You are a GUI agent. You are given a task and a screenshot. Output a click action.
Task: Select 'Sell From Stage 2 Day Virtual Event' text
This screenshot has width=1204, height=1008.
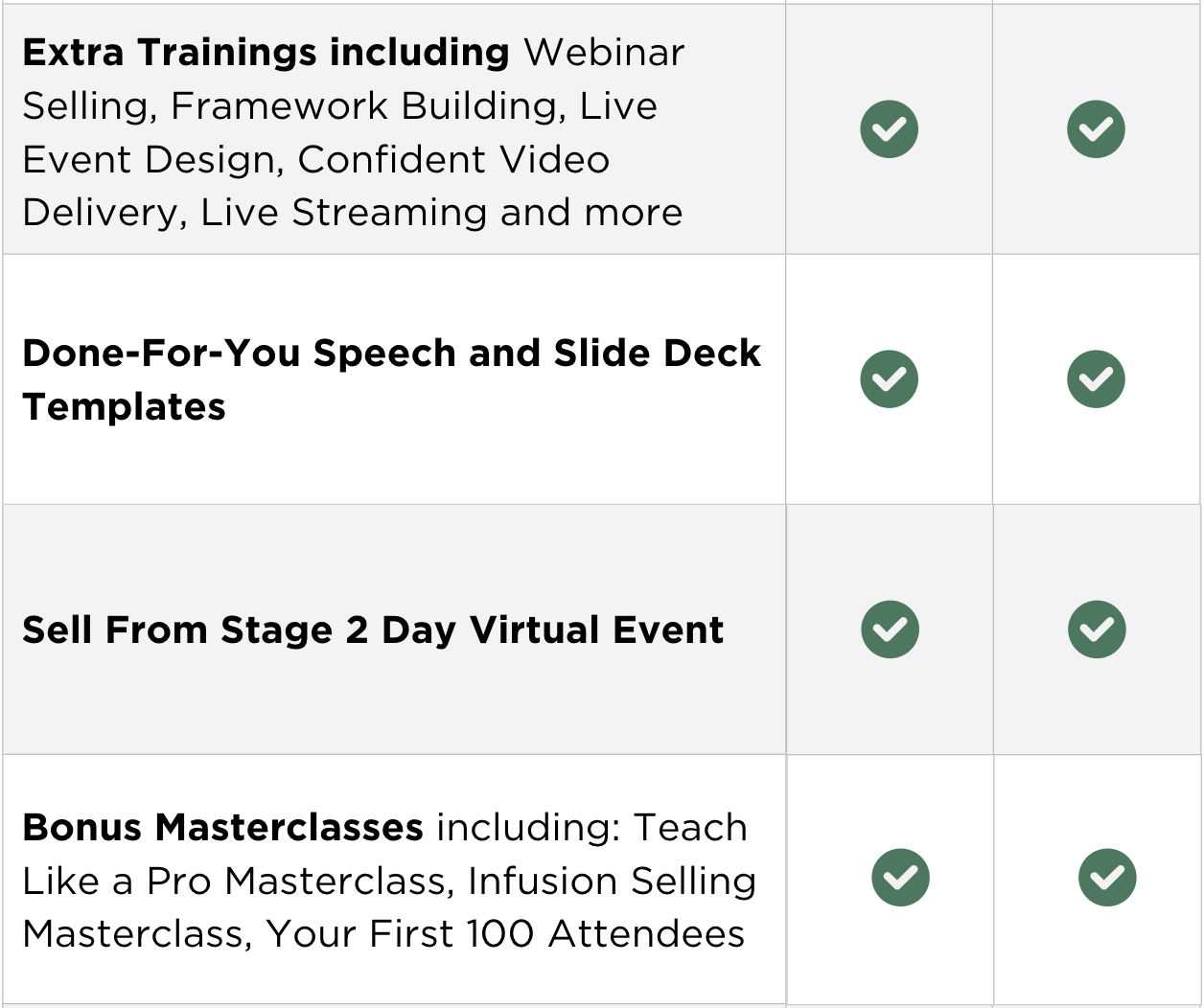[x=373, y=630]
